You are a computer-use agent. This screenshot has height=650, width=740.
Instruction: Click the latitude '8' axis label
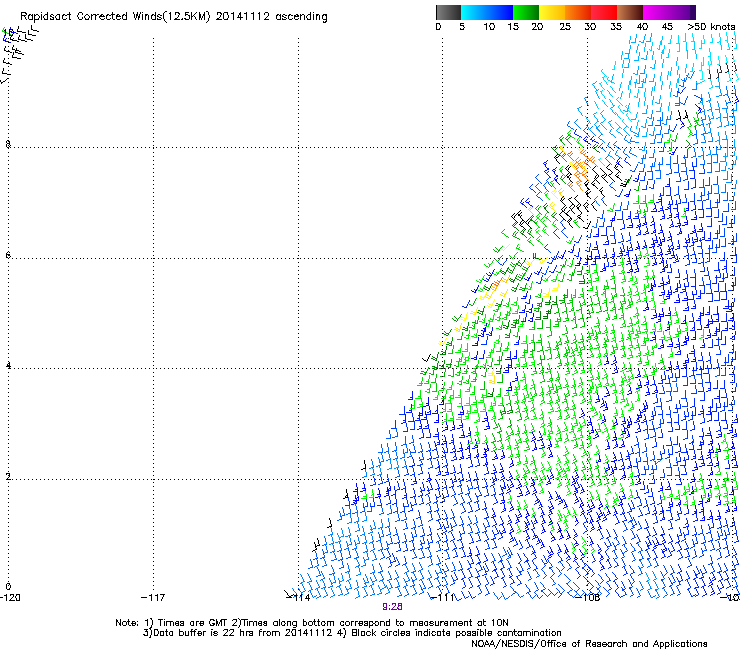tap(8, 144)
